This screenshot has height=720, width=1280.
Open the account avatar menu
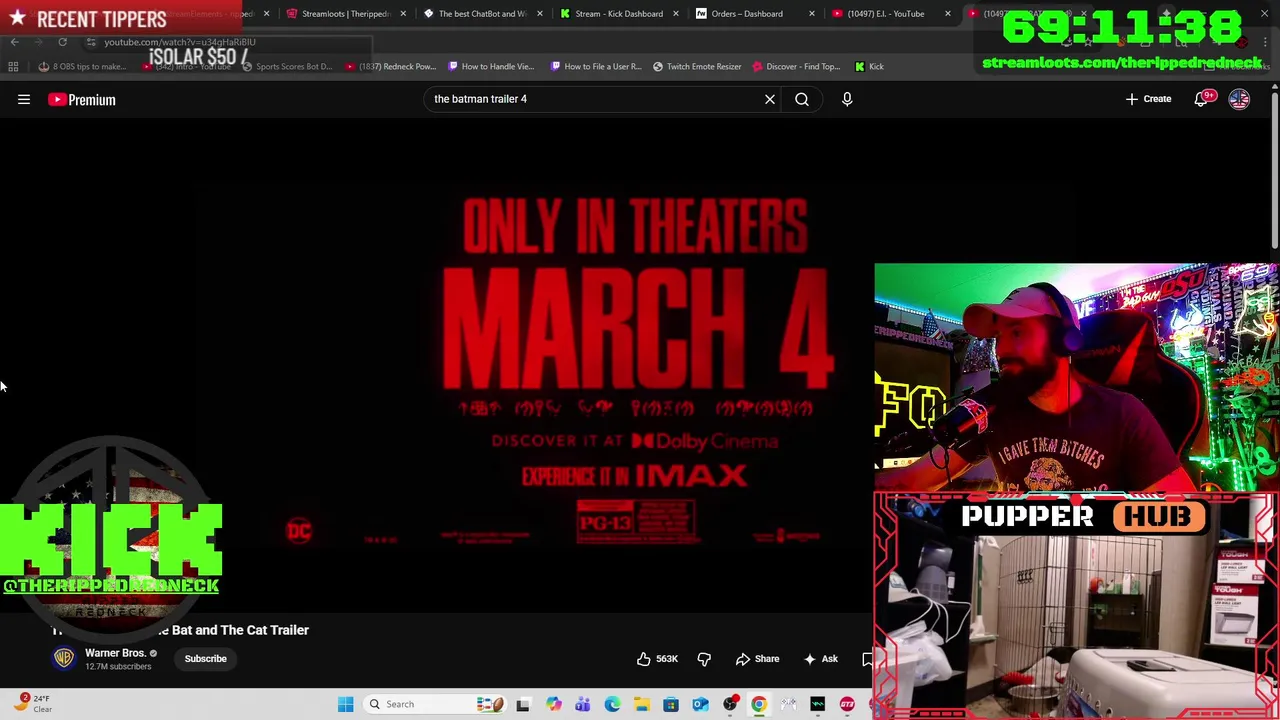tap(1239, 99)
